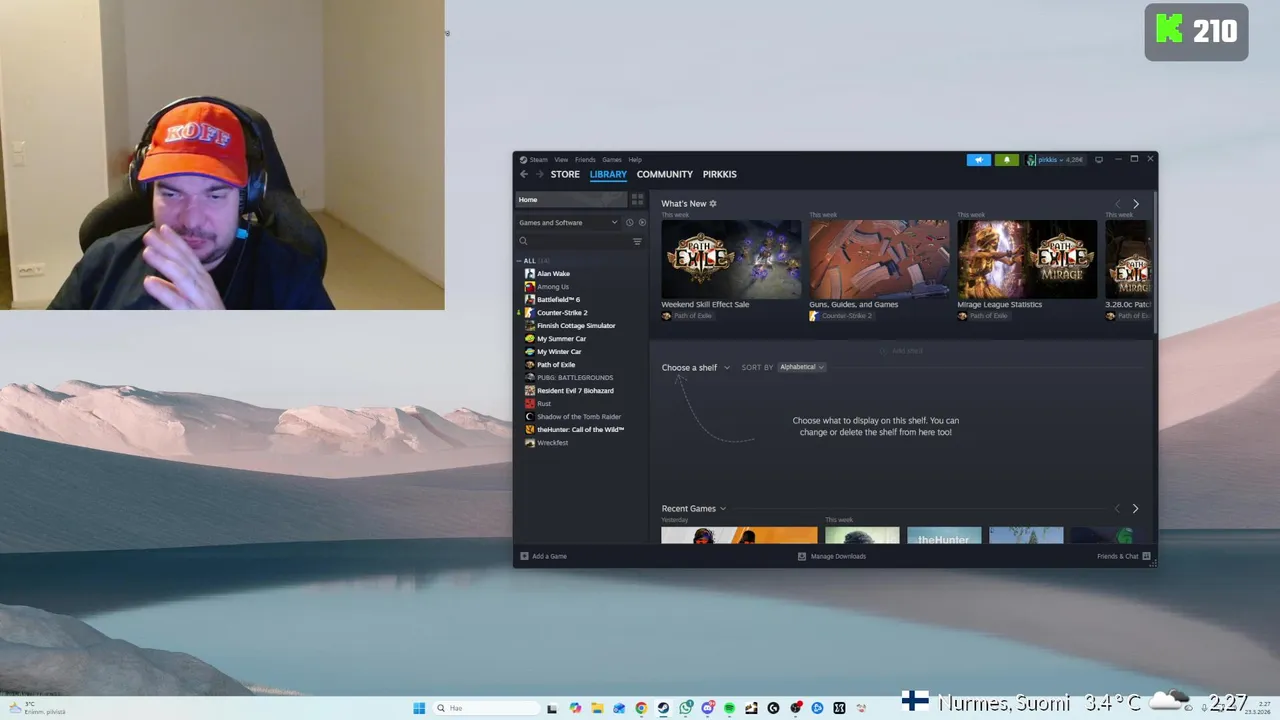Open Mirage League Statistics news thumbnail
The image size is (1280, 720).
[x=1027, y=259]
